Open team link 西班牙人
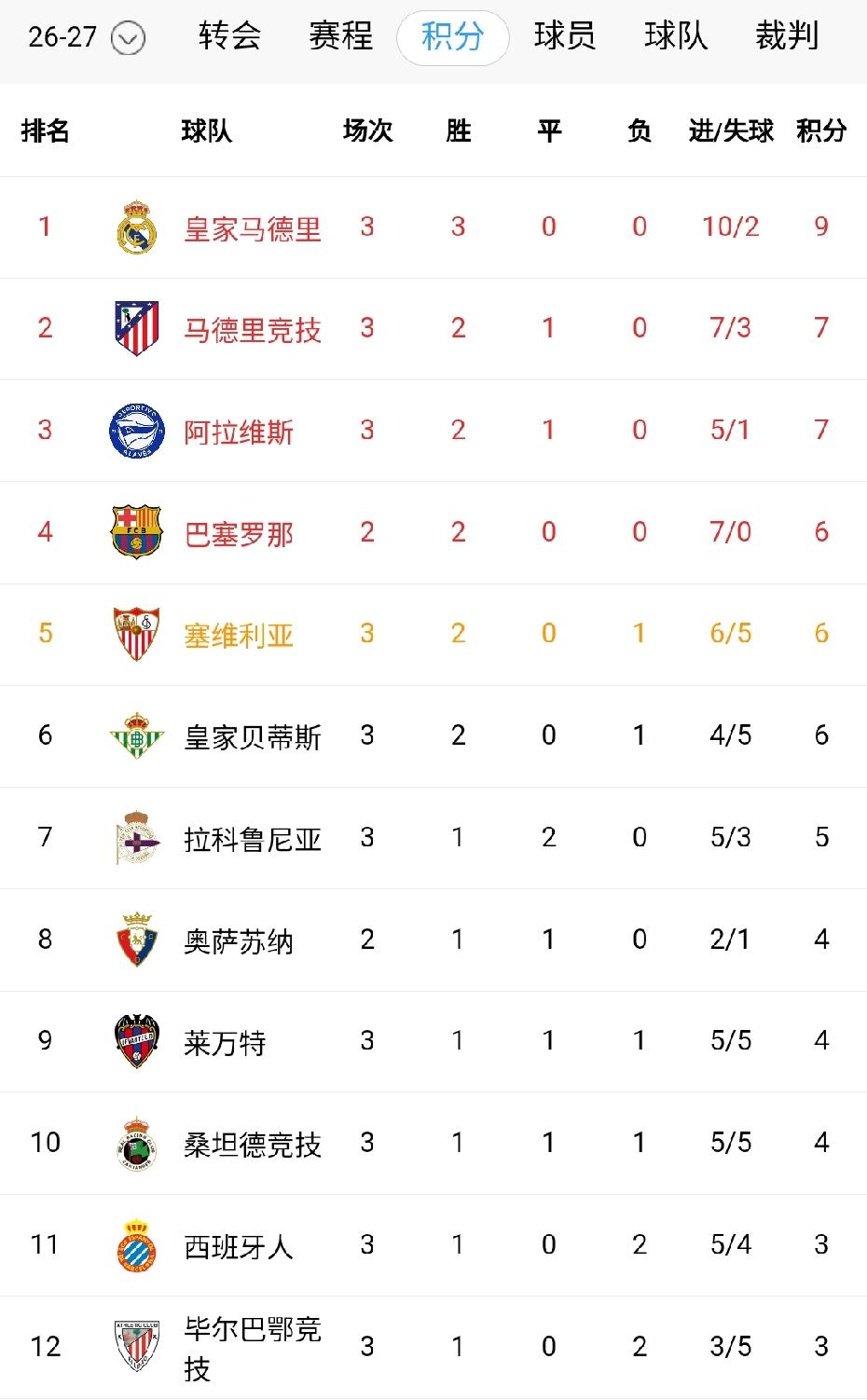The height and width of the screenshot is (1400, 867). pos(239,1246)
